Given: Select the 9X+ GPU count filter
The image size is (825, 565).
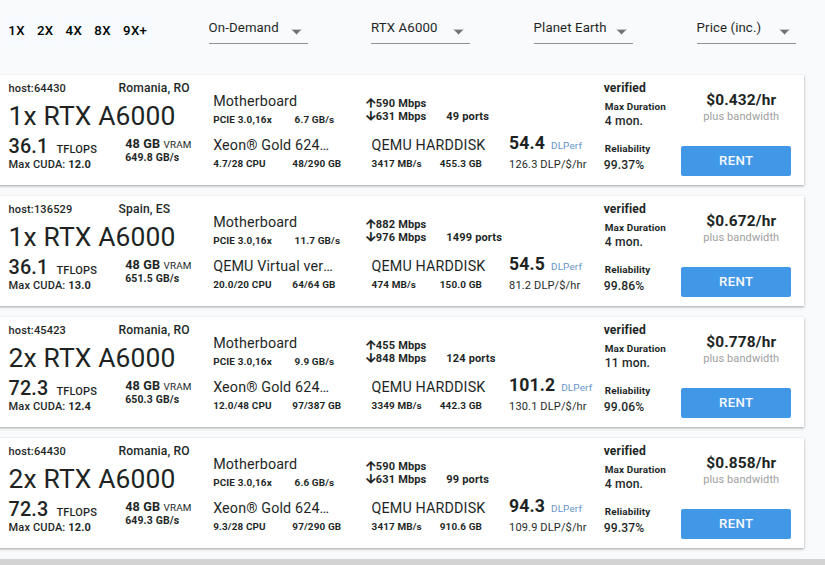Looking at the screenshot, I should 135,31.
